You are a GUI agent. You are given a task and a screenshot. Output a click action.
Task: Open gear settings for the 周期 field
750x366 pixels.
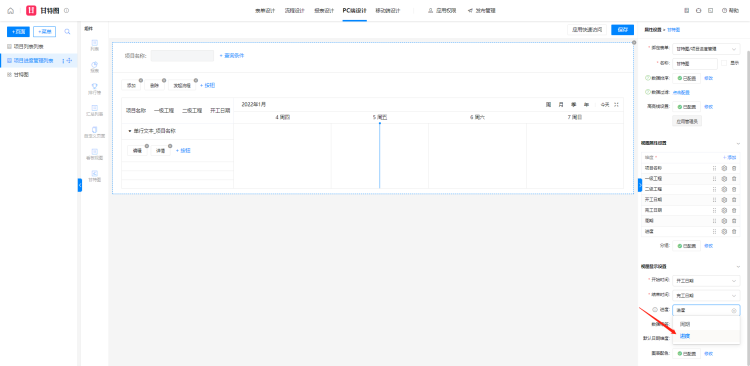[724, 221]
